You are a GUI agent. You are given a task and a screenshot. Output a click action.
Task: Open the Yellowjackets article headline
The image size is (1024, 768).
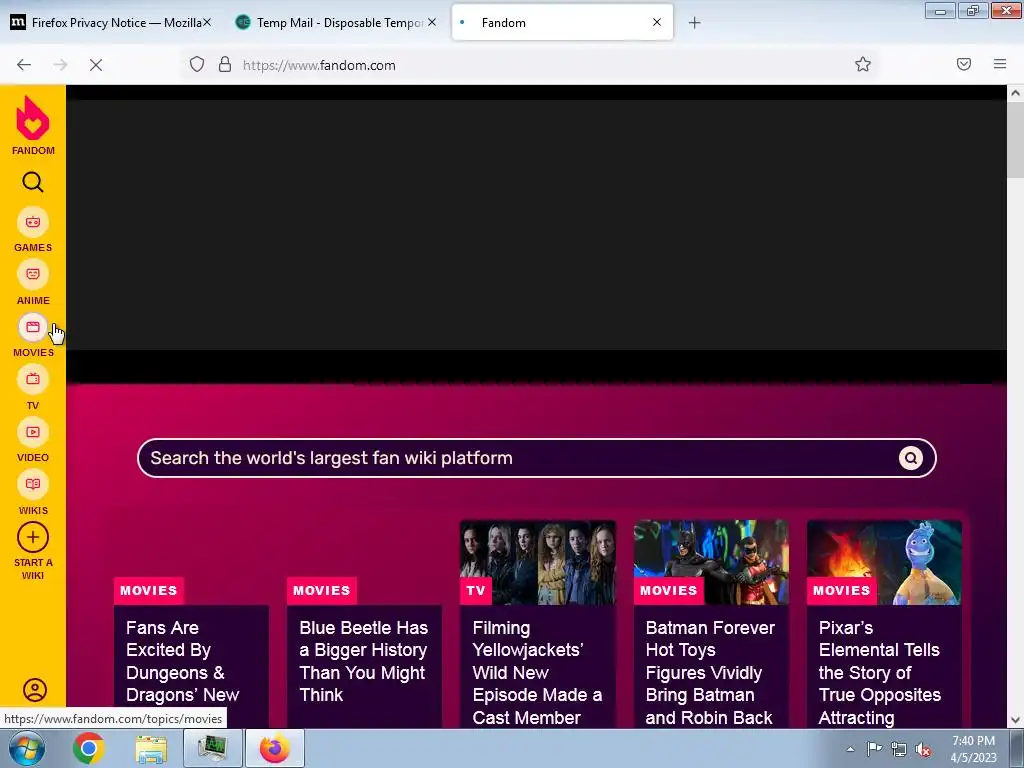click(x=537, y=672)
